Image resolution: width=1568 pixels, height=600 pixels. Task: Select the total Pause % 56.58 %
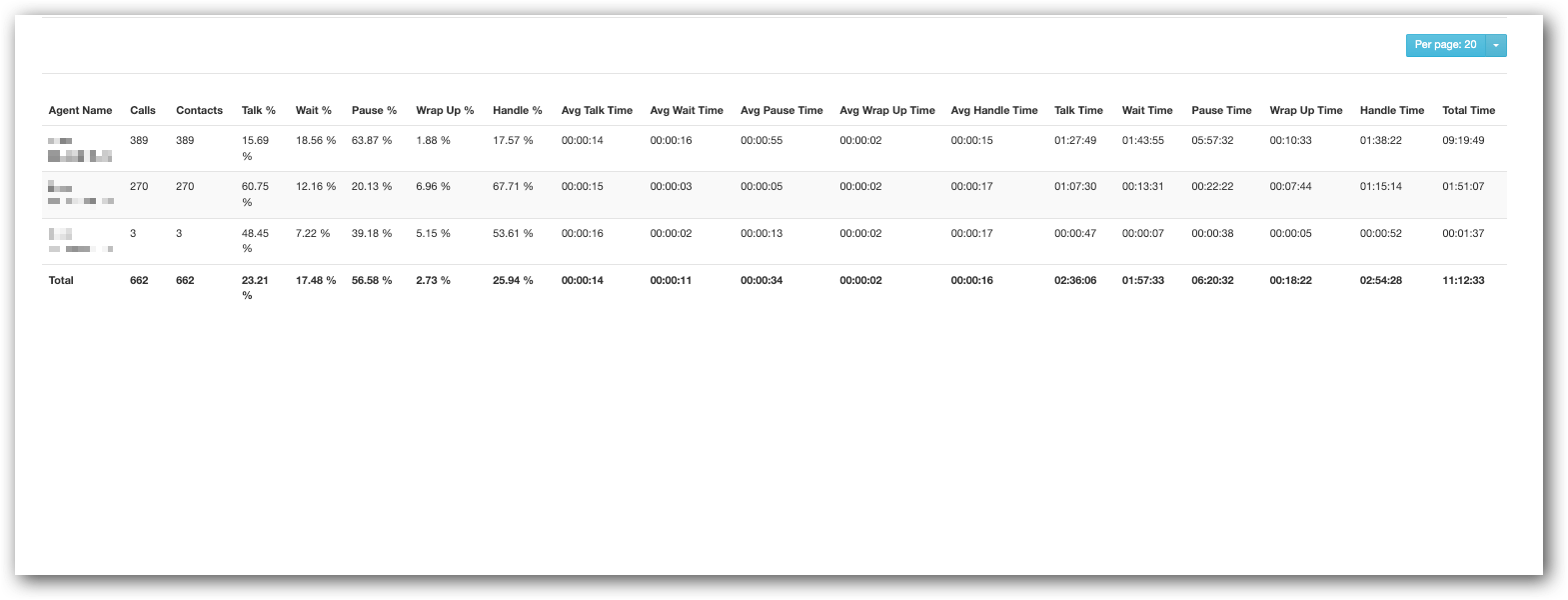coord(372,281)
